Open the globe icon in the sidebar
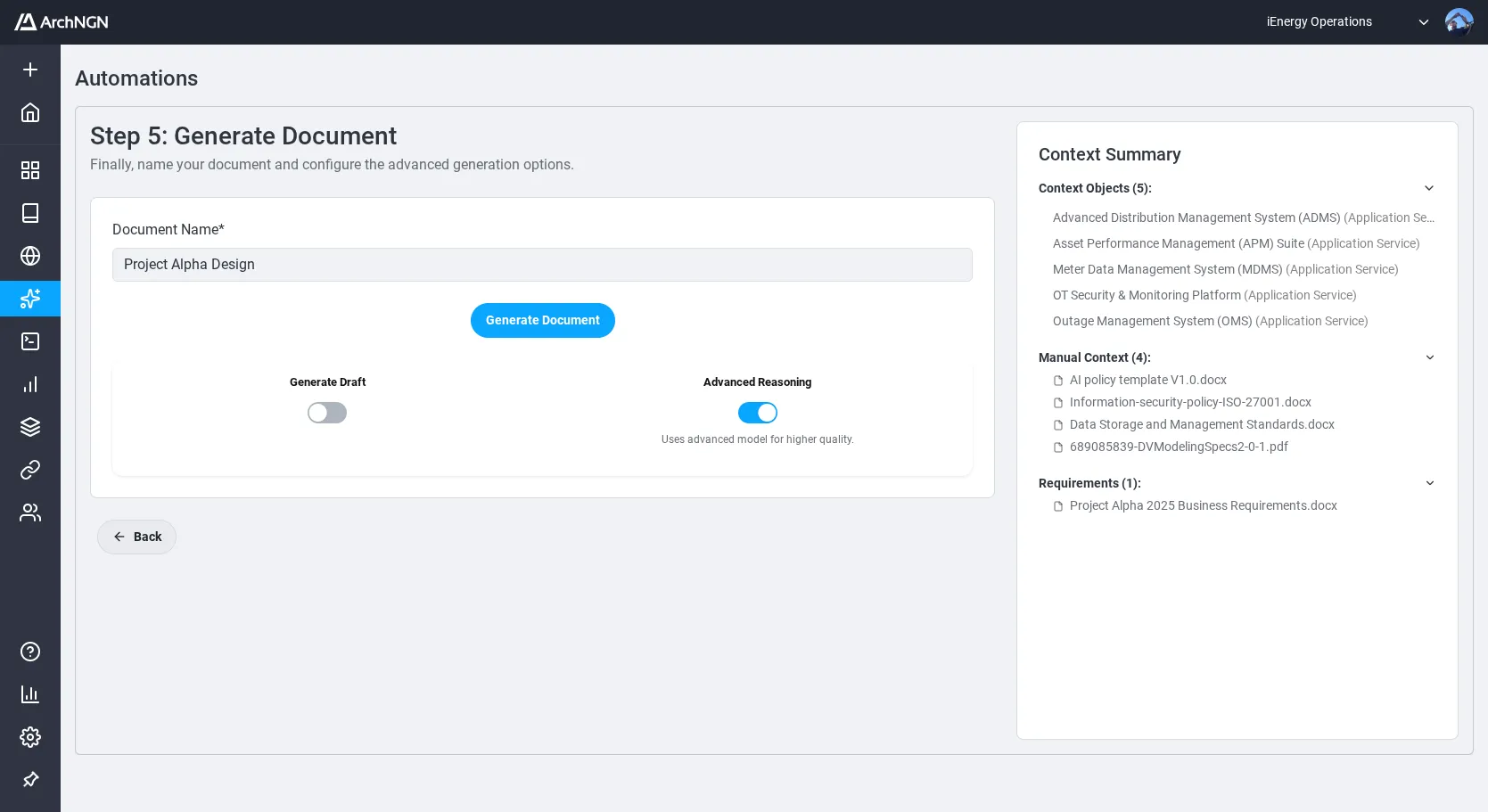The height and width of the screenshot is (812, 1488). click(30, 256)
